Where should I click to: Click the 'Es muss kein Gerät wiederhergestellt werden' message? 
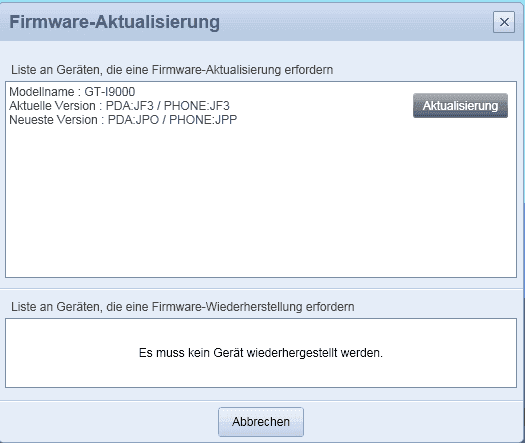[x=261, y=353]
